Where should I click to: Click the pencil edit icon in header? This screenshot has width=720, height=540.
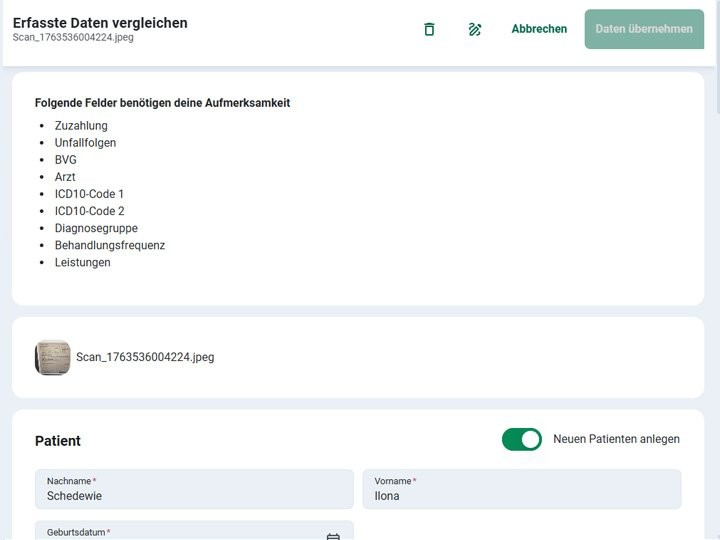click(x=475, y=29)
